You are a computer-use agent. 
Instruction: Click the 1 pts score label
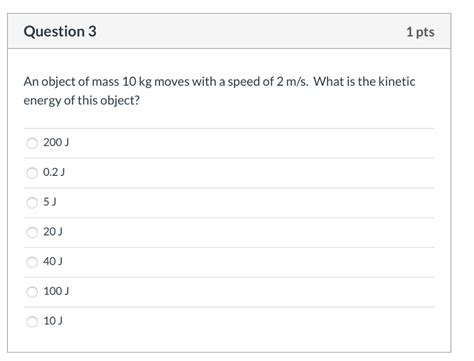tap(420, 32)
